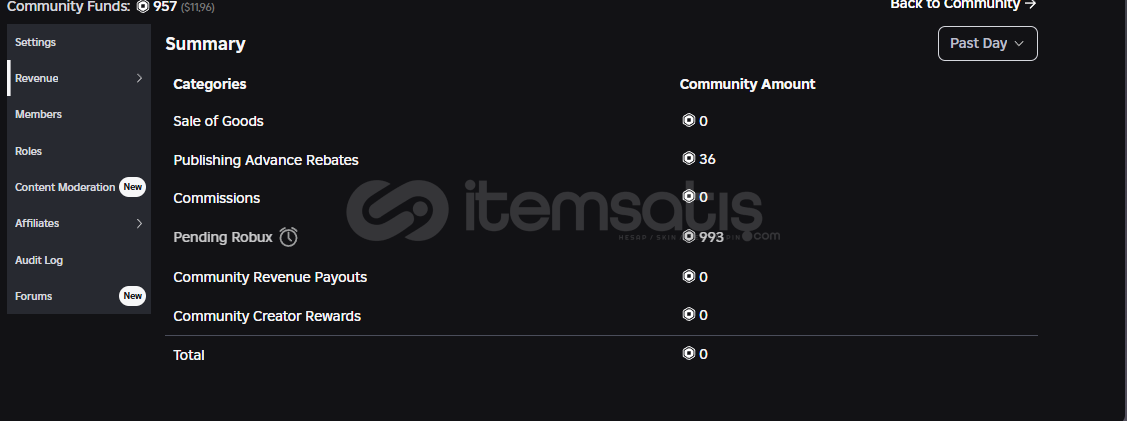
Task: Open Settings in the sidebar
Action: pyautogui.click(x=36, y=42)
